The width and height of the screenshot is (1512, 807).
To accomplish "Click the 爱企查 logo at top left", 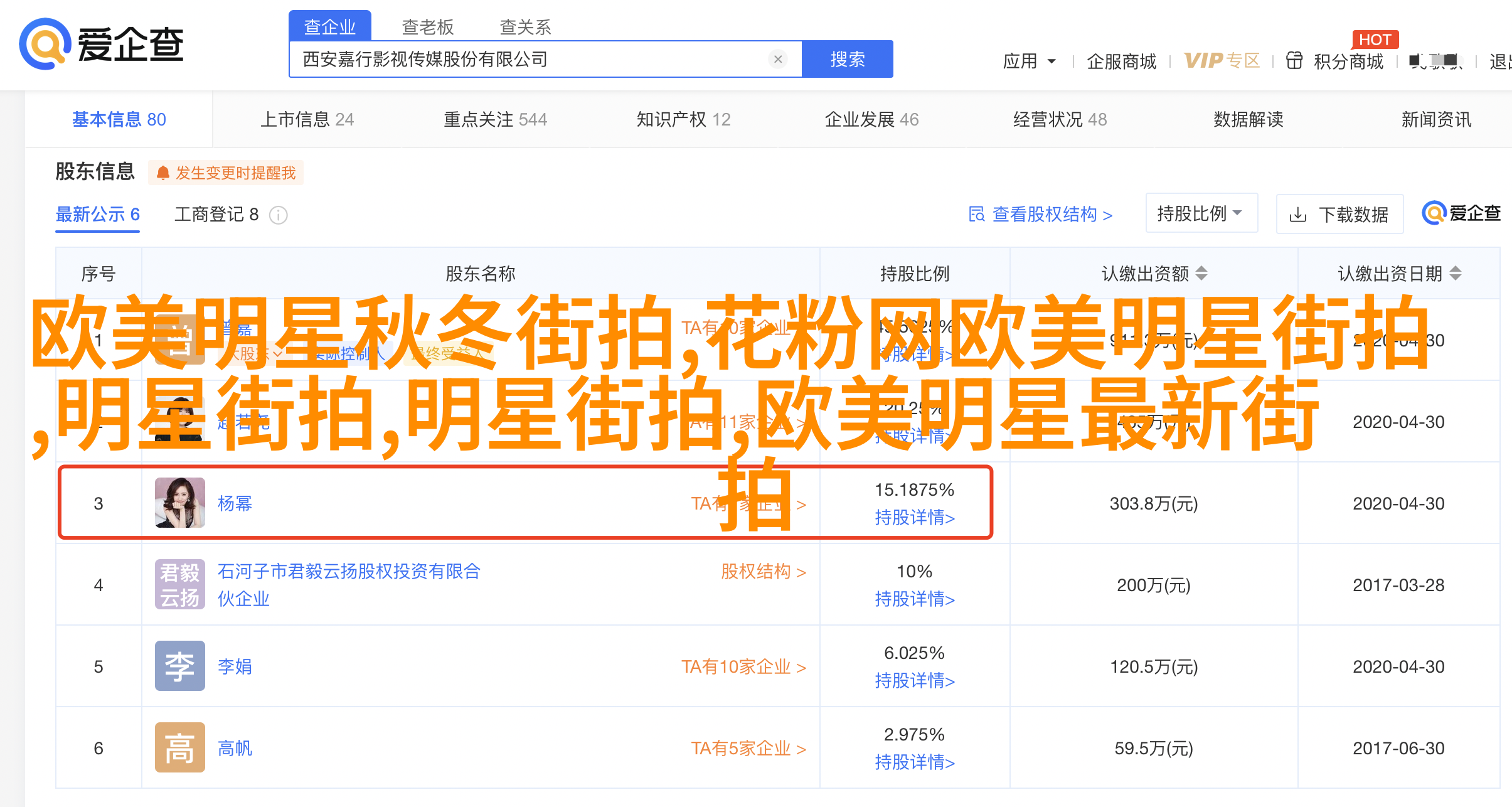I will click(x=101, y=44).
